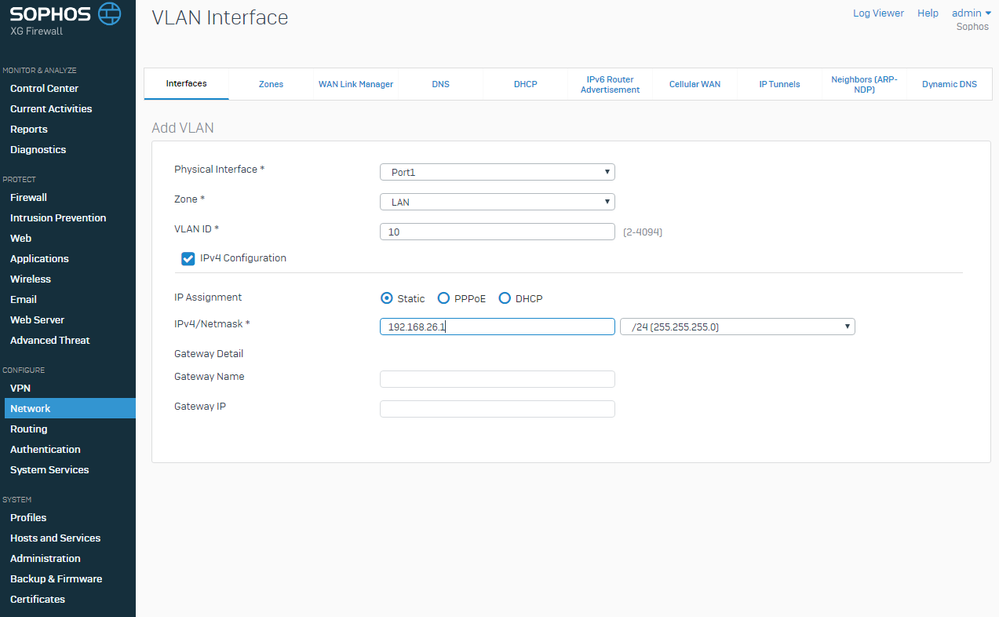Expand the Physical Interface Port1 dropdown

pos(497,172)
